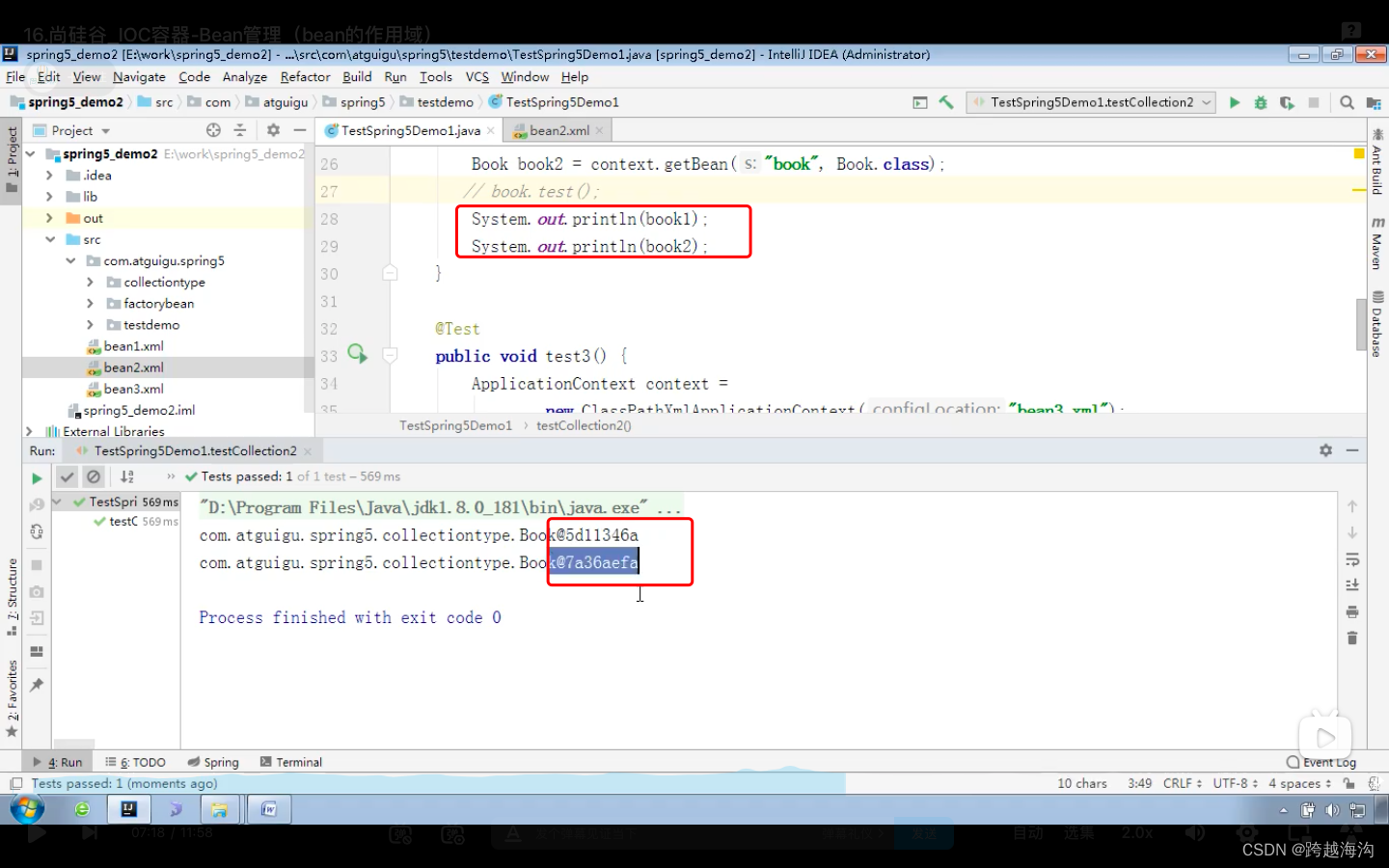Viewport: 1389px width, 868px height.
Task: Clear console with trash icon
Action: coord(1352,637)
